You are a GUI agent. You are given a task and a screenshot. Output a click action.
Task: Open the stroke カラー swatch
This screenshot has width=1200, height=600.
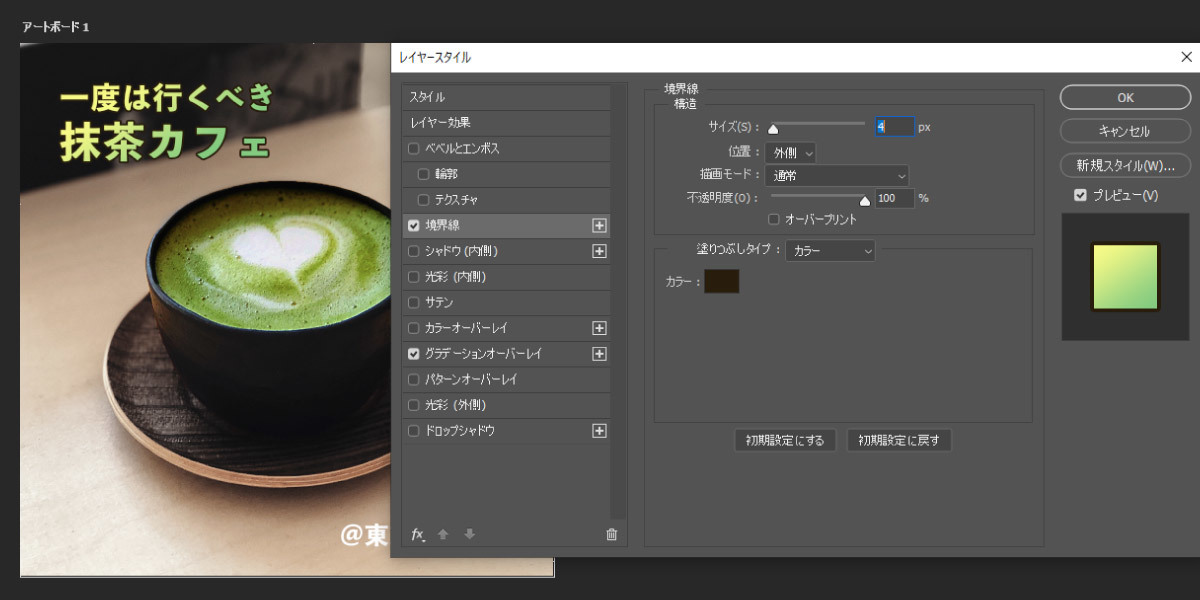pyautogui.click(x=722, y=281)
